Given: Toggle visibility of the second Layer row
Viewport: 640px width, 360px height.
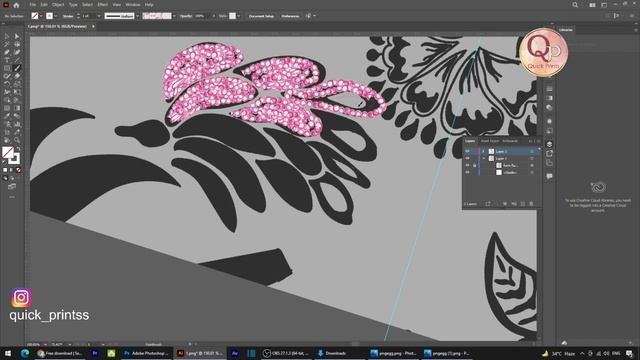Looking at the screenshot, I should pos(468,158).
